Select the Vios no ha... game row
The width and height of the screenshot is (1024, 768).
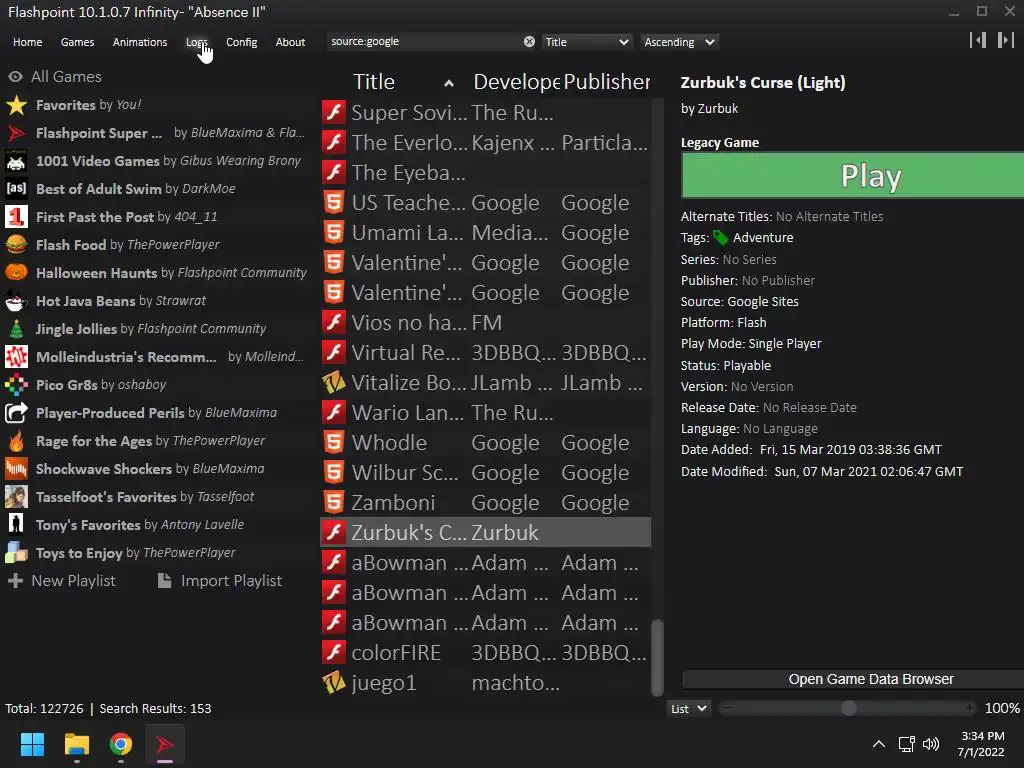tap(485, 323)
